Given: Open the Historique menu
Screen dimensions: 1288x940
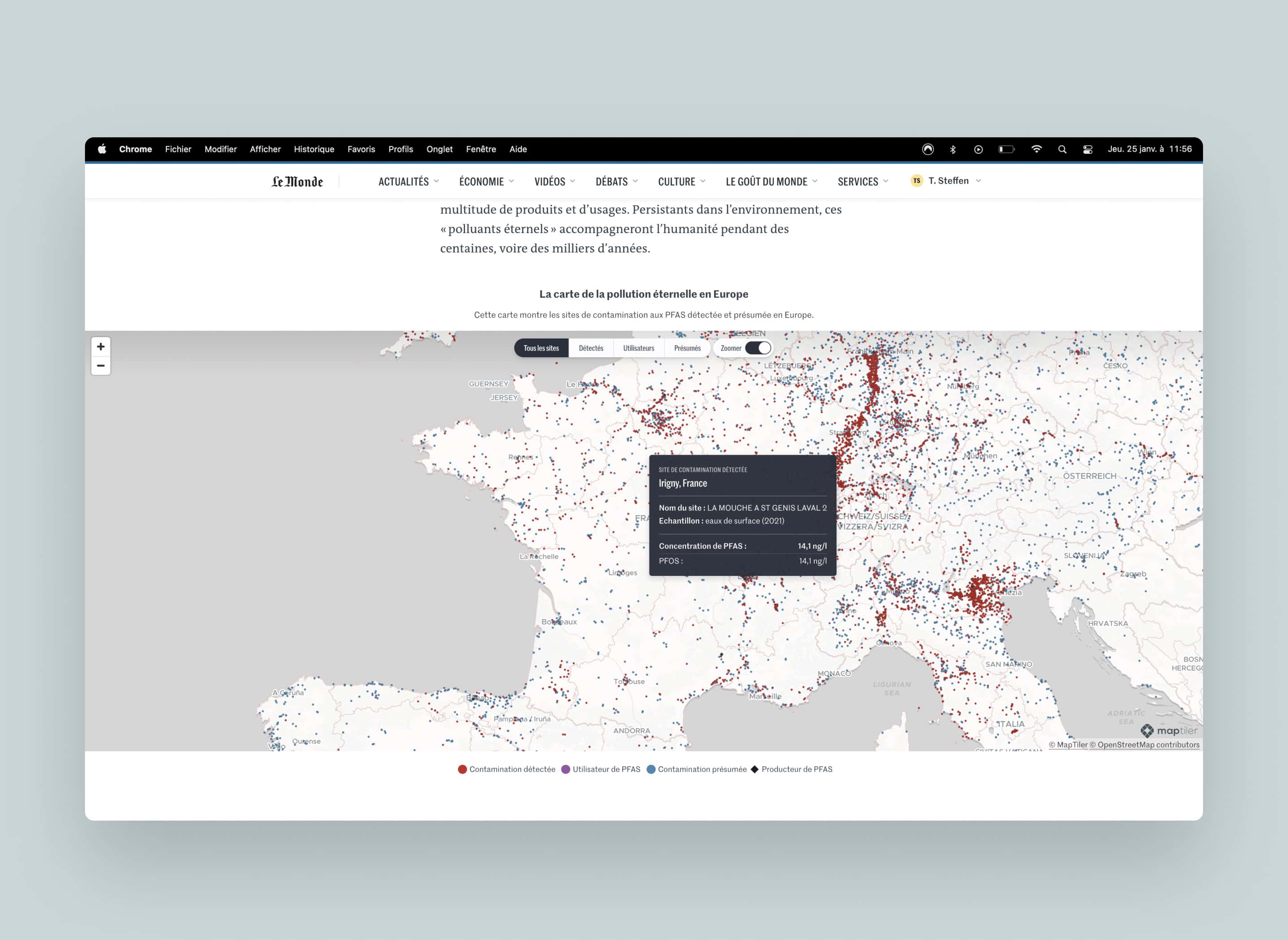Looking at the screenshot, I should (x=314, y=149).
